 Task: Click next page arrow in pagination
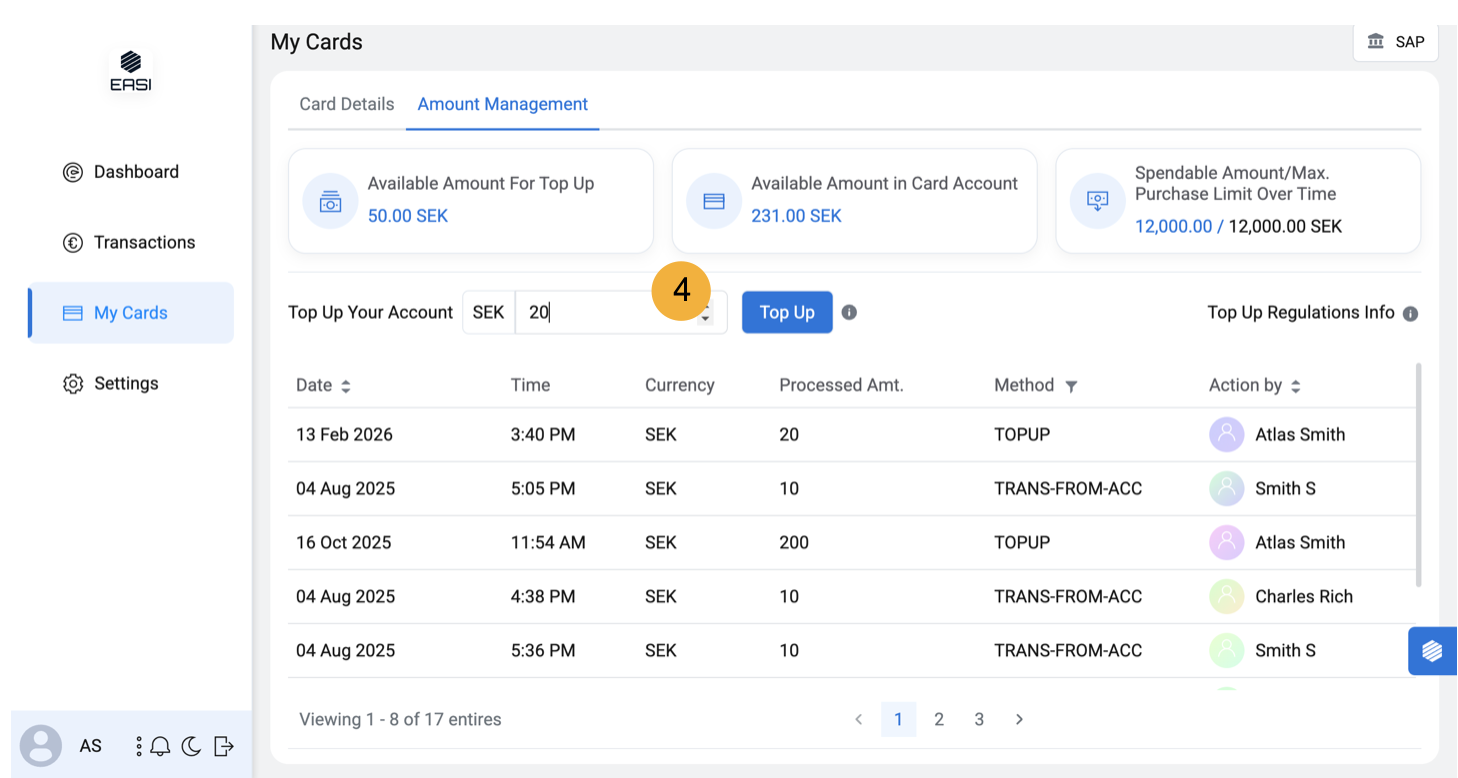click(x=1019, y=719)
